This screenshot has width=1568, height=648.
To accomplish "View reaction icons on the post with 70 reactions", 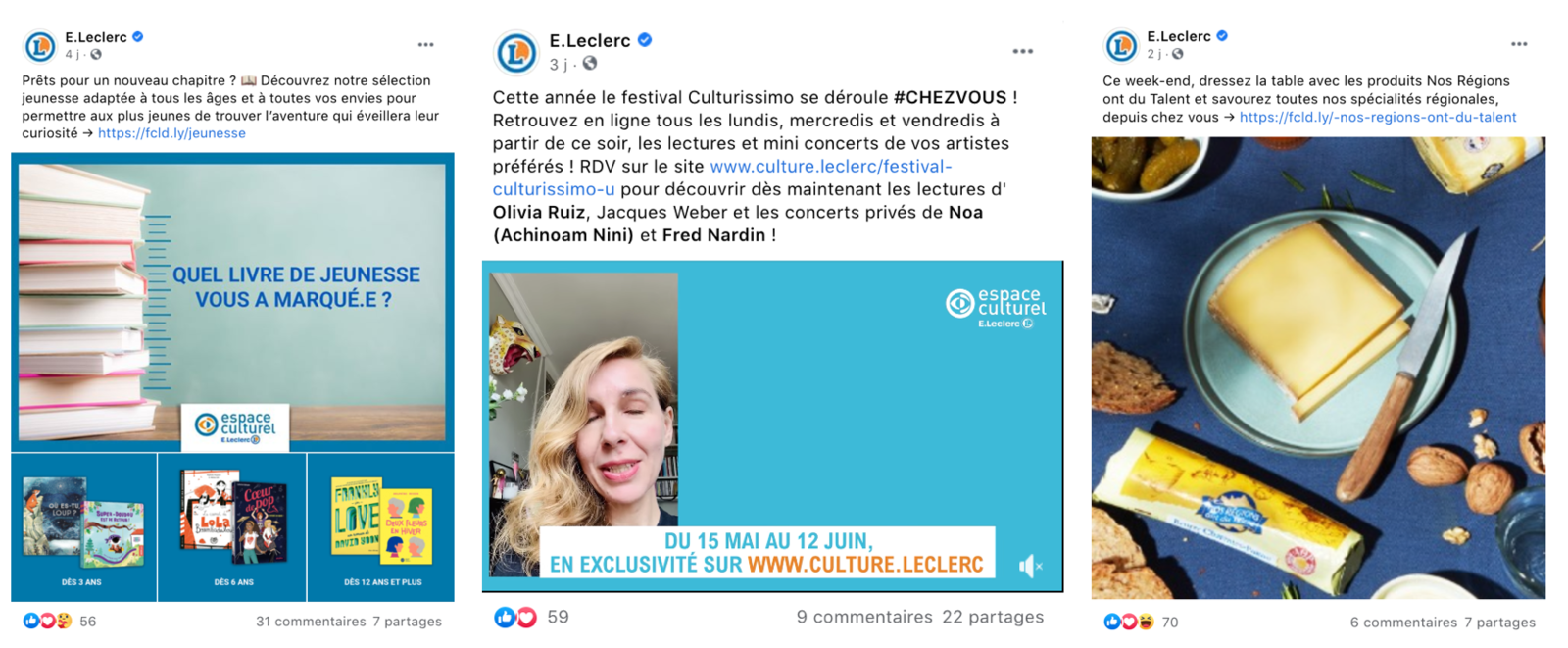I will 1128,622.
